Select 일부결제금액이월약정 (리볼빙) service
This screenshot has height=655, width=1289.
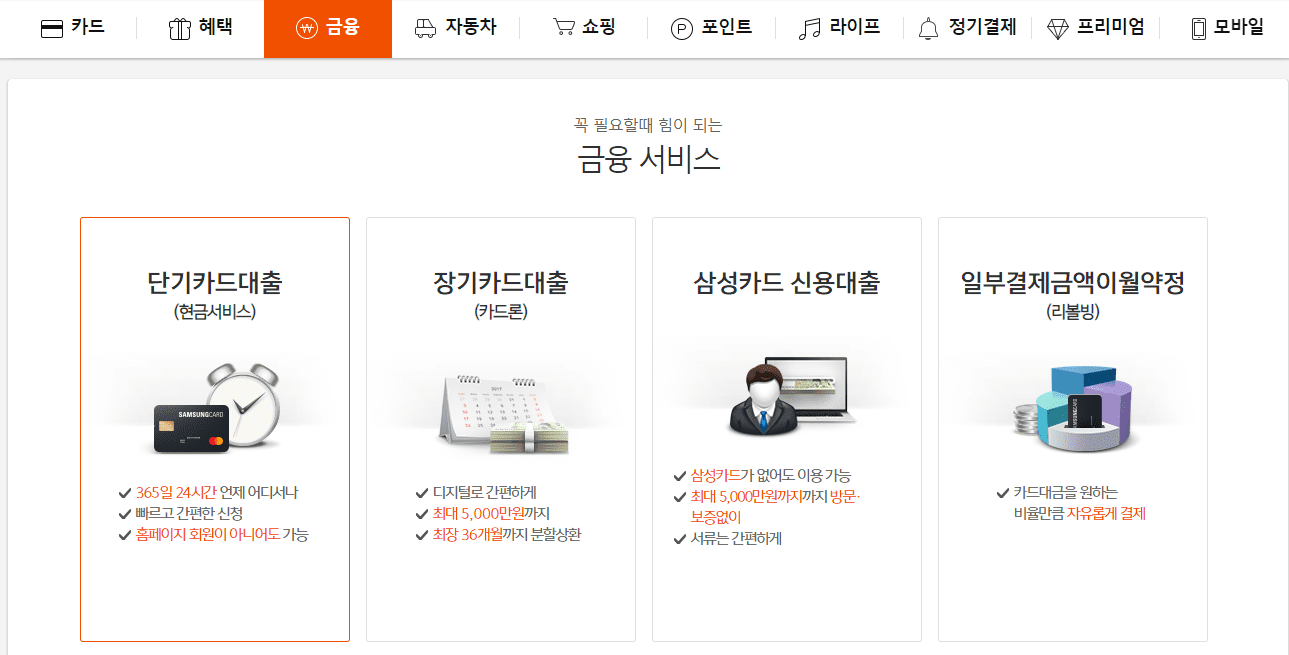(1072, 430)
